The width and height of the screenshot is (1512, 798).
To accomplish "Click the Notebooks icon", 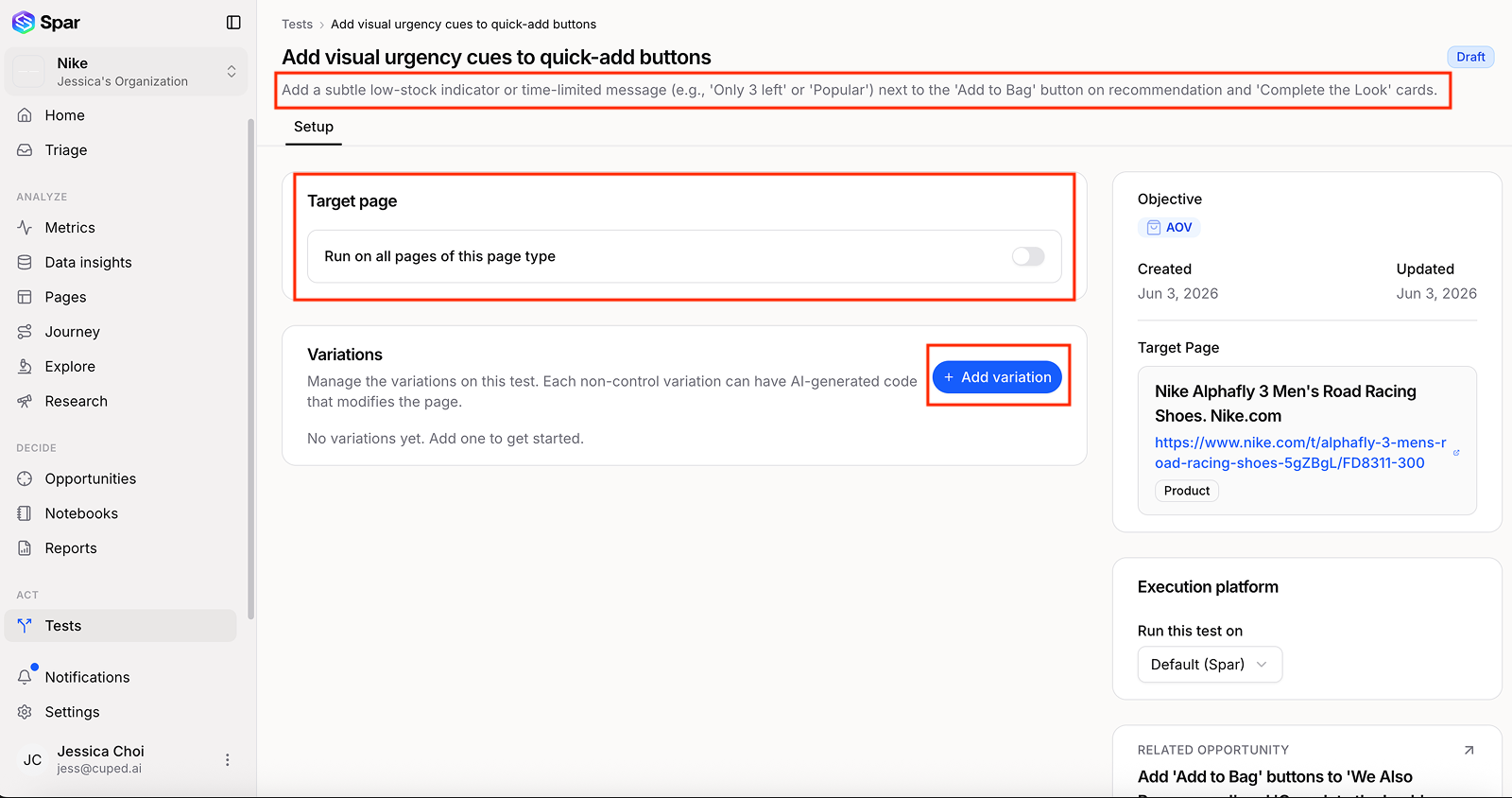I will click(x=25, y=513).
